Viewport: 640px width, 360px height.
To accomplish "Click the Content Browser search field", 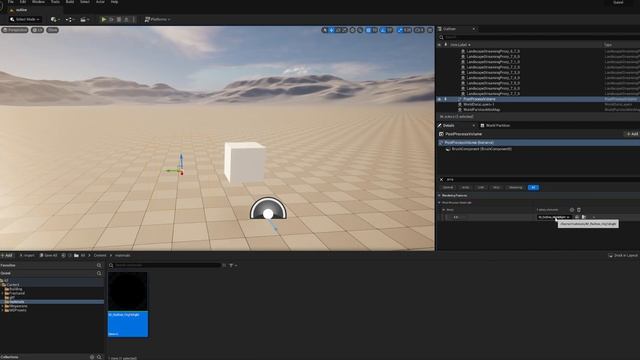I will pos(167,265).
